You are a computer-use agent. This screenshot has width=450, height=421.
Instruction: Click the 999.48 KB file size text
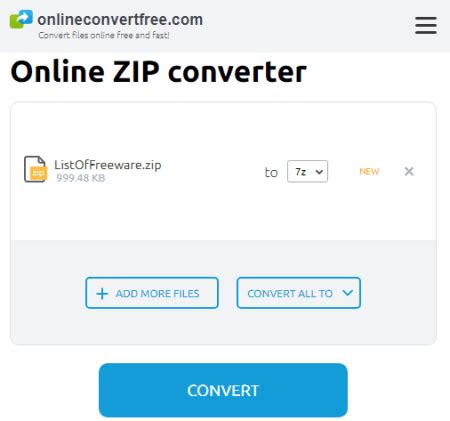(x=81, y=178)
